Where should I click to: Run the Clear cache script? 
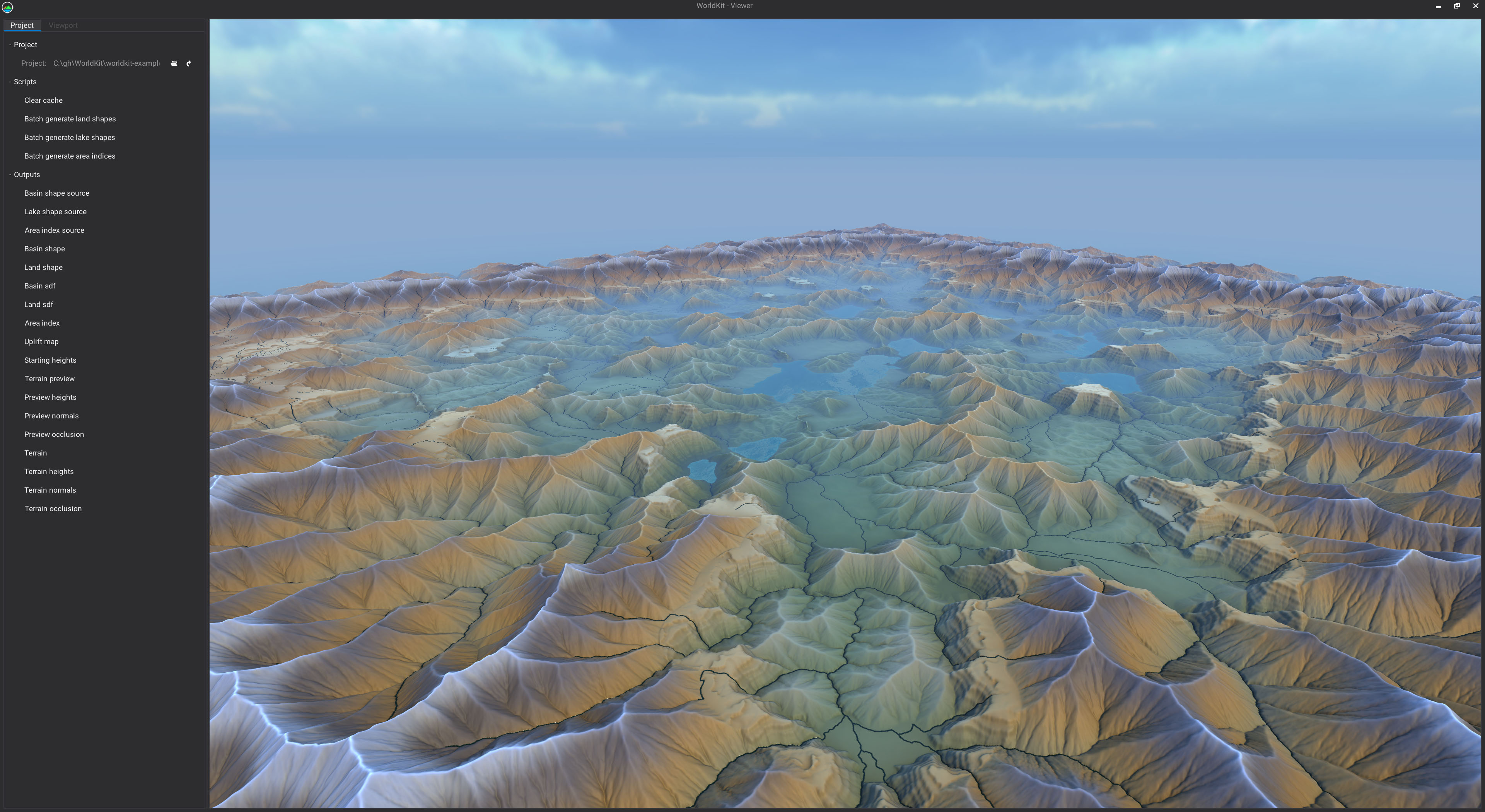pos(43,100)
